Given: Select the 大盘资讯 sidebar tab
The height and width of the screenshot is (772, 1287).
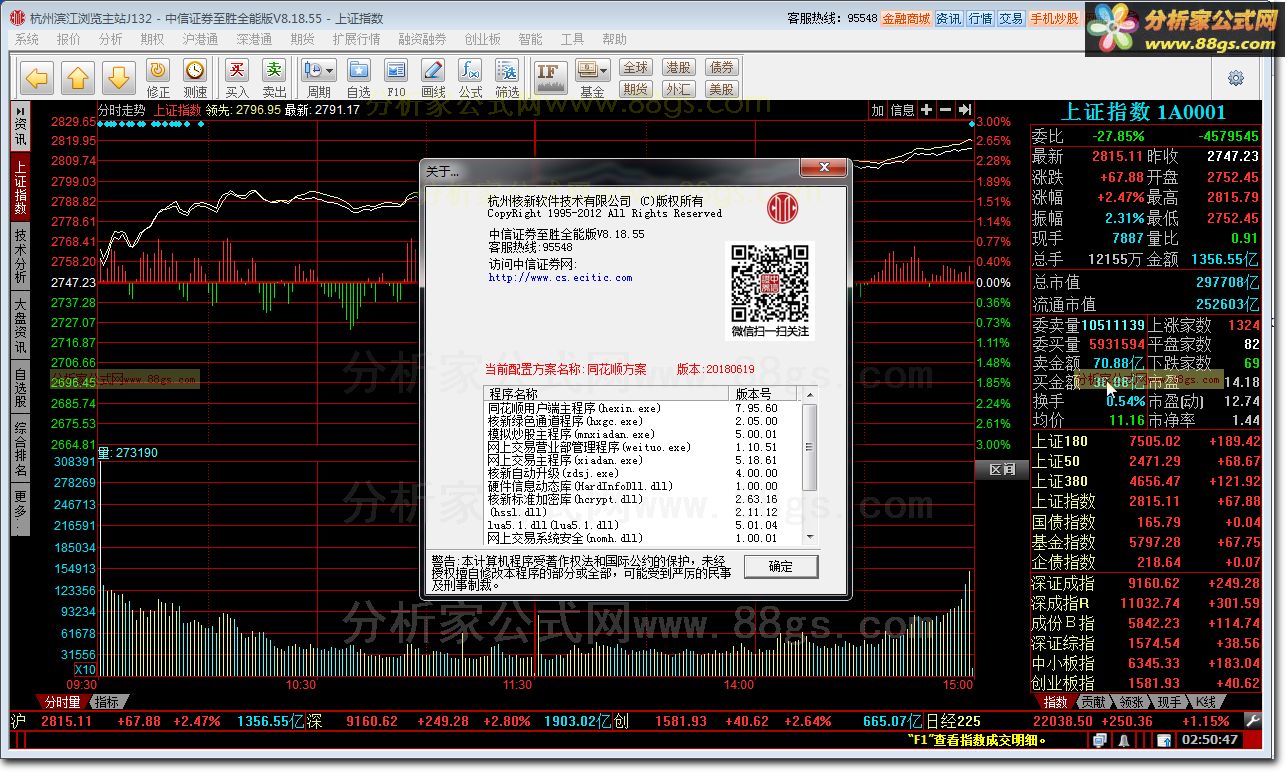Looking at the screenshot, I should (20, 327).
